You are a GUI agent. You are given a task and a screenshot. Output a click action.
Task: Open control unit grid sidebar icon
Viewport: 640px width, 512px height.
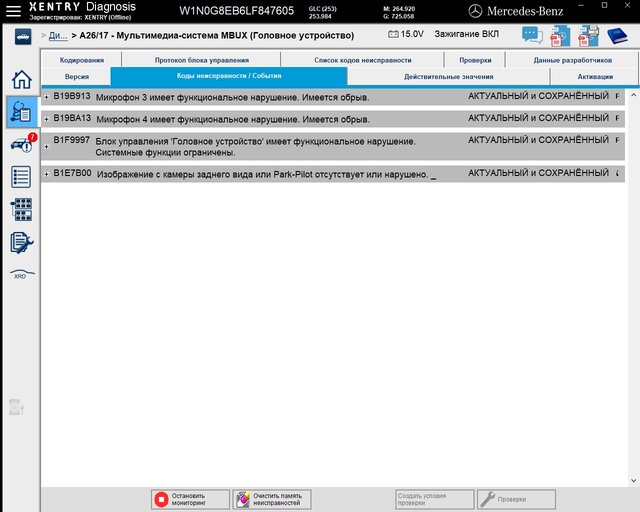click(x=22, y=209)
